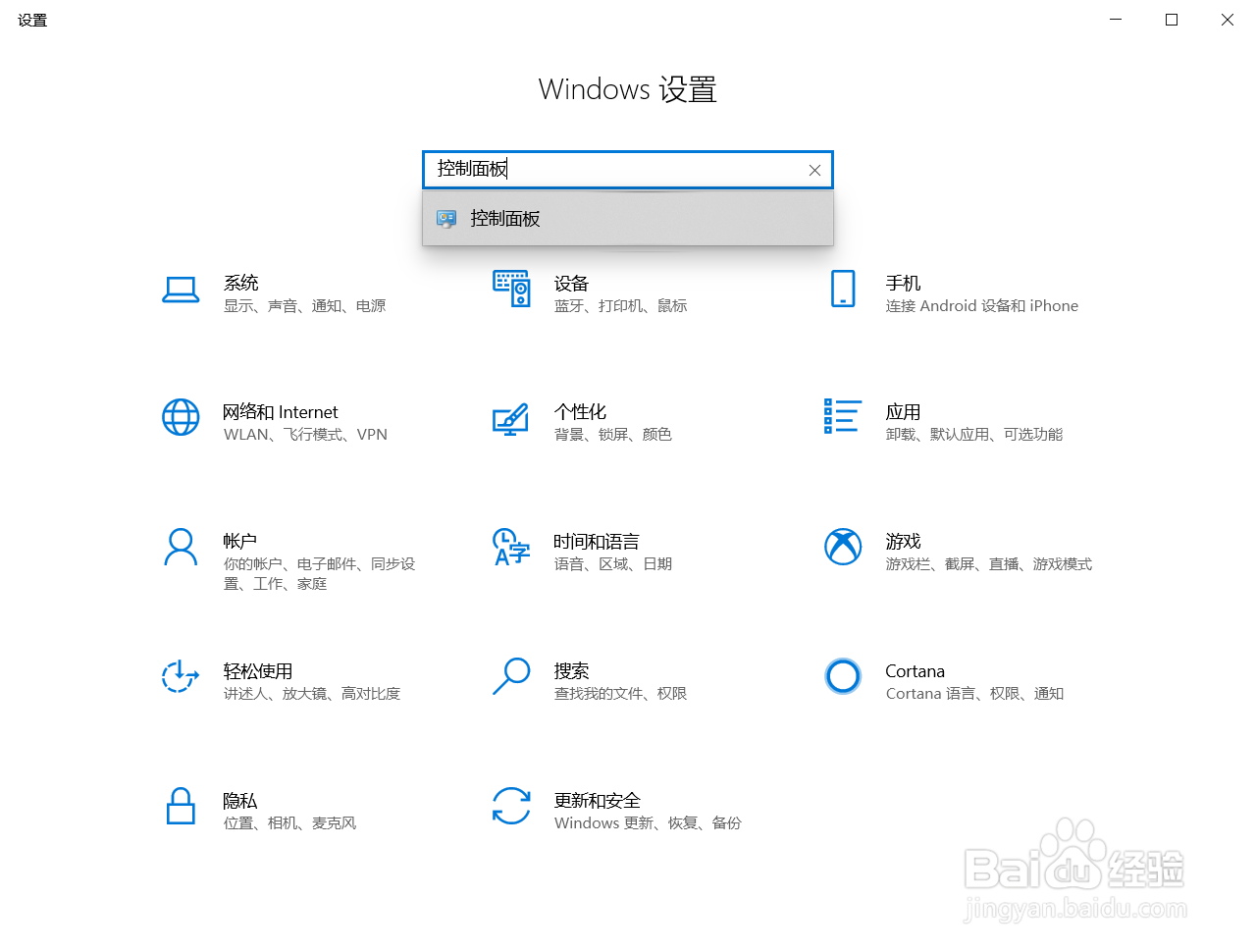The width and height of the screenshot is (1256, 952).
Task: Open the 系统 laptop icon
Action: tap(181, 290)
